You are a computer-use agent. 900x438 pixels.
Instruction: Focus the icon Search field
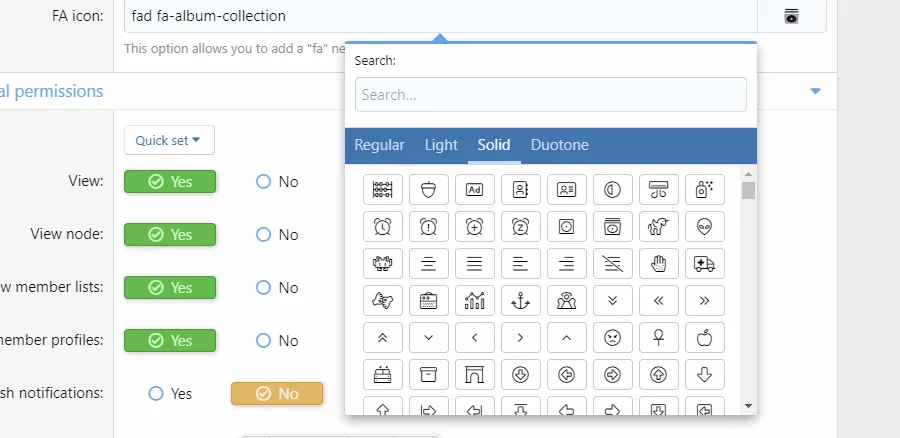coord(550,95)
